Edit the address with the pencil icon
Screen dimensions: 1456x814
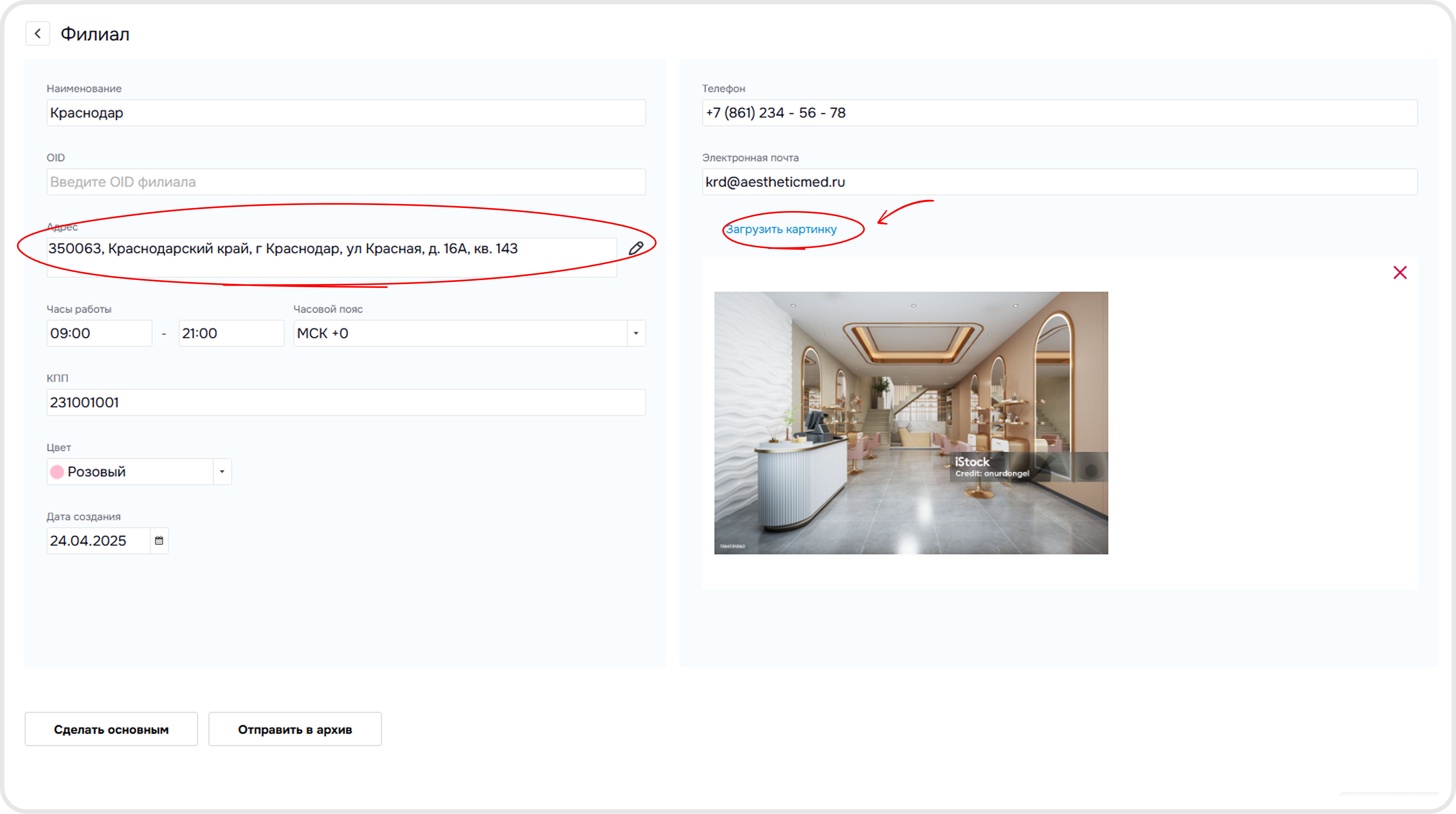tap(636, 248)
